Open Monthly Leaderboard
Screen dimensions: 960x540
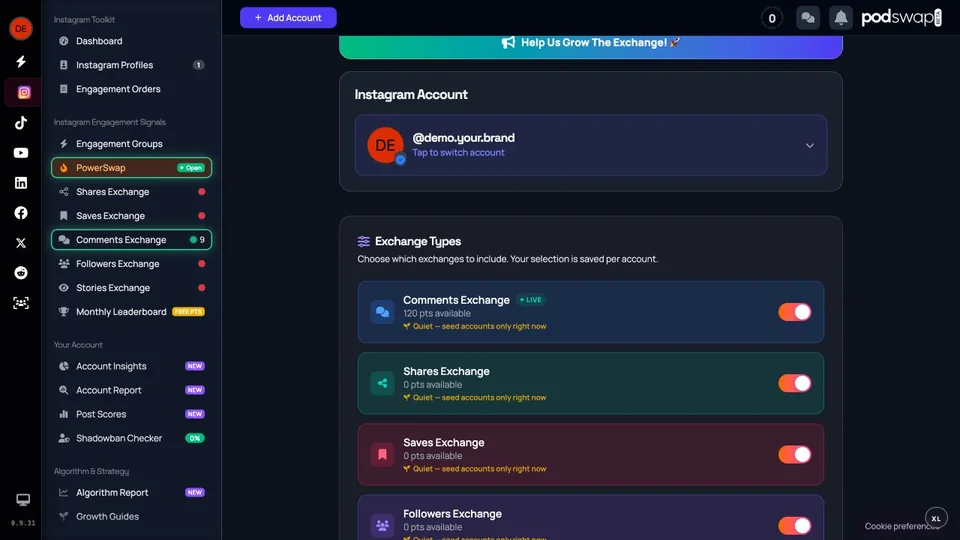coord(131,312)
